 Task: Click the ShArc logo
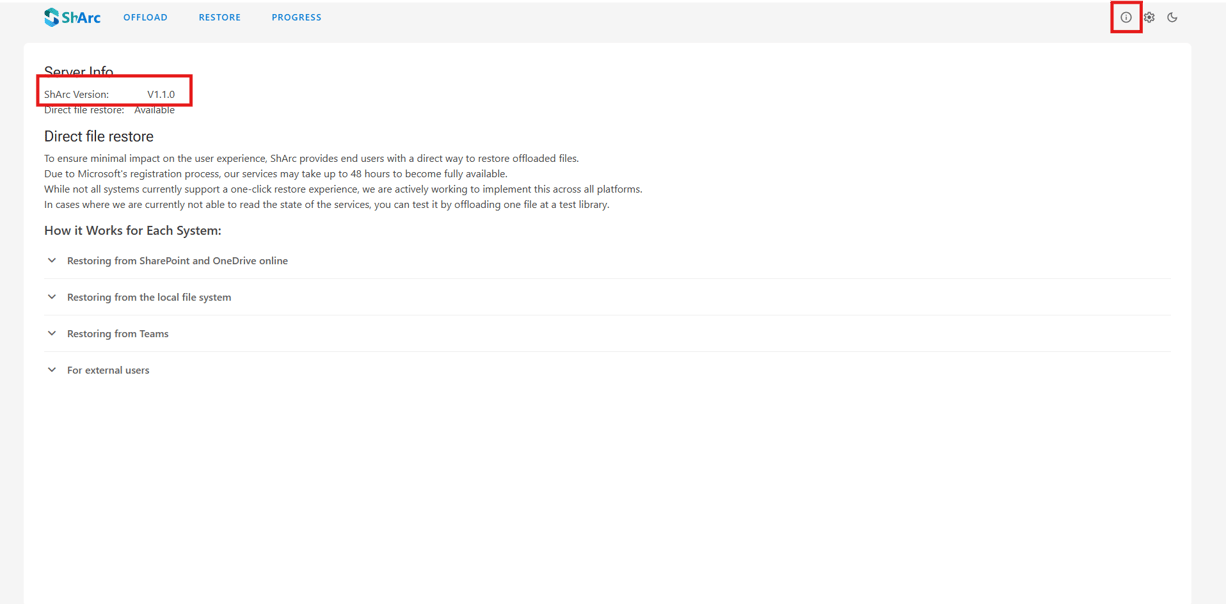(72, 17)
